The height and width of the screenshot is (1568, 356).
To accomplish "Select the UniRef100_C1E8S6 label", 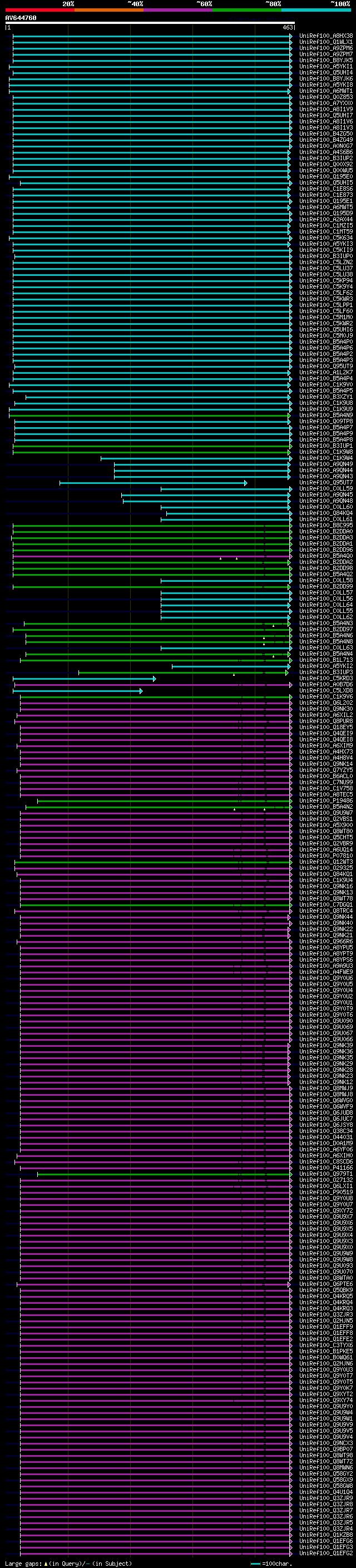I will click(326, 189).
